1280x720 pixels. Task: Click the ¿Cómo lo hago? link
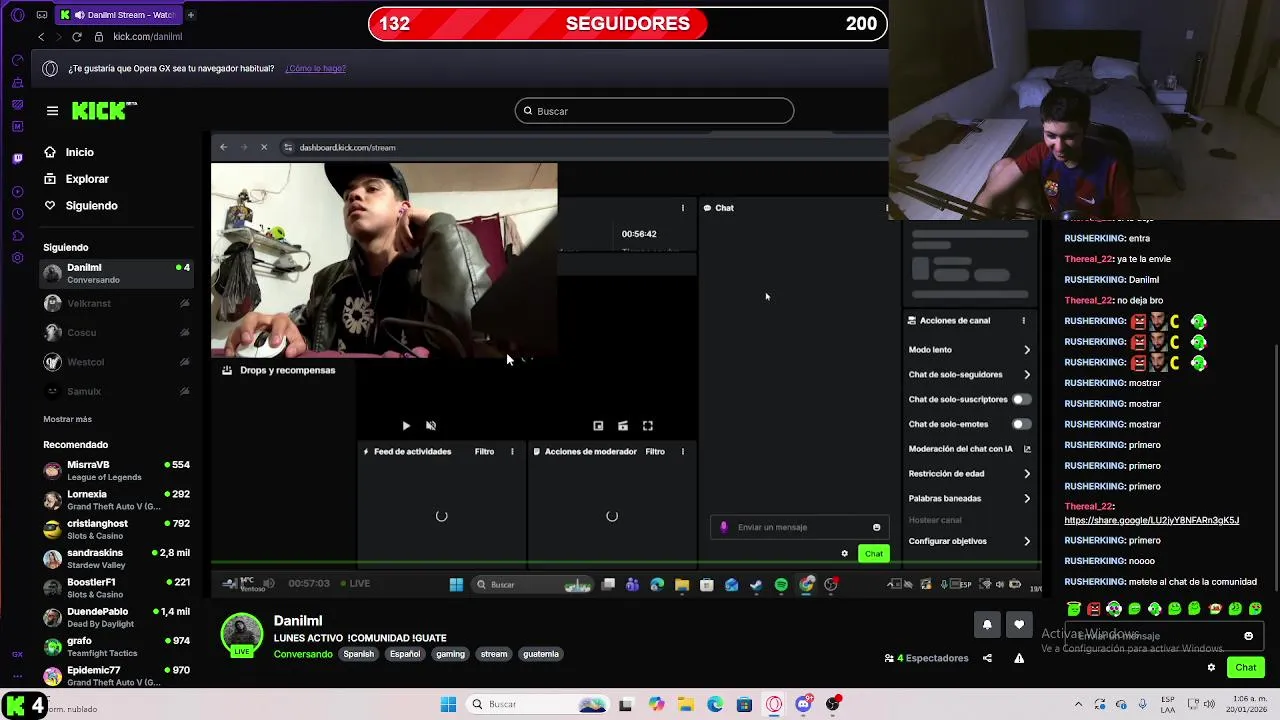[x=315, y=69]
